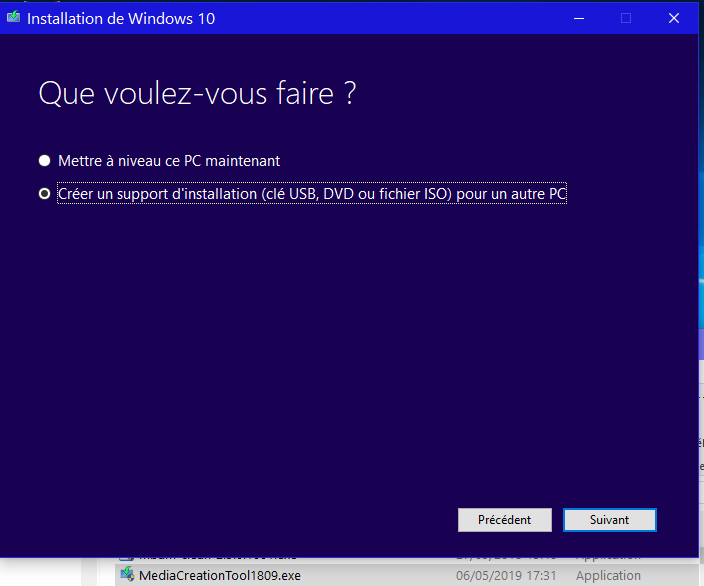Click the Windows 10 setup icon in title bar
This screenshot has width=704, height=586.
click(13, 18)
